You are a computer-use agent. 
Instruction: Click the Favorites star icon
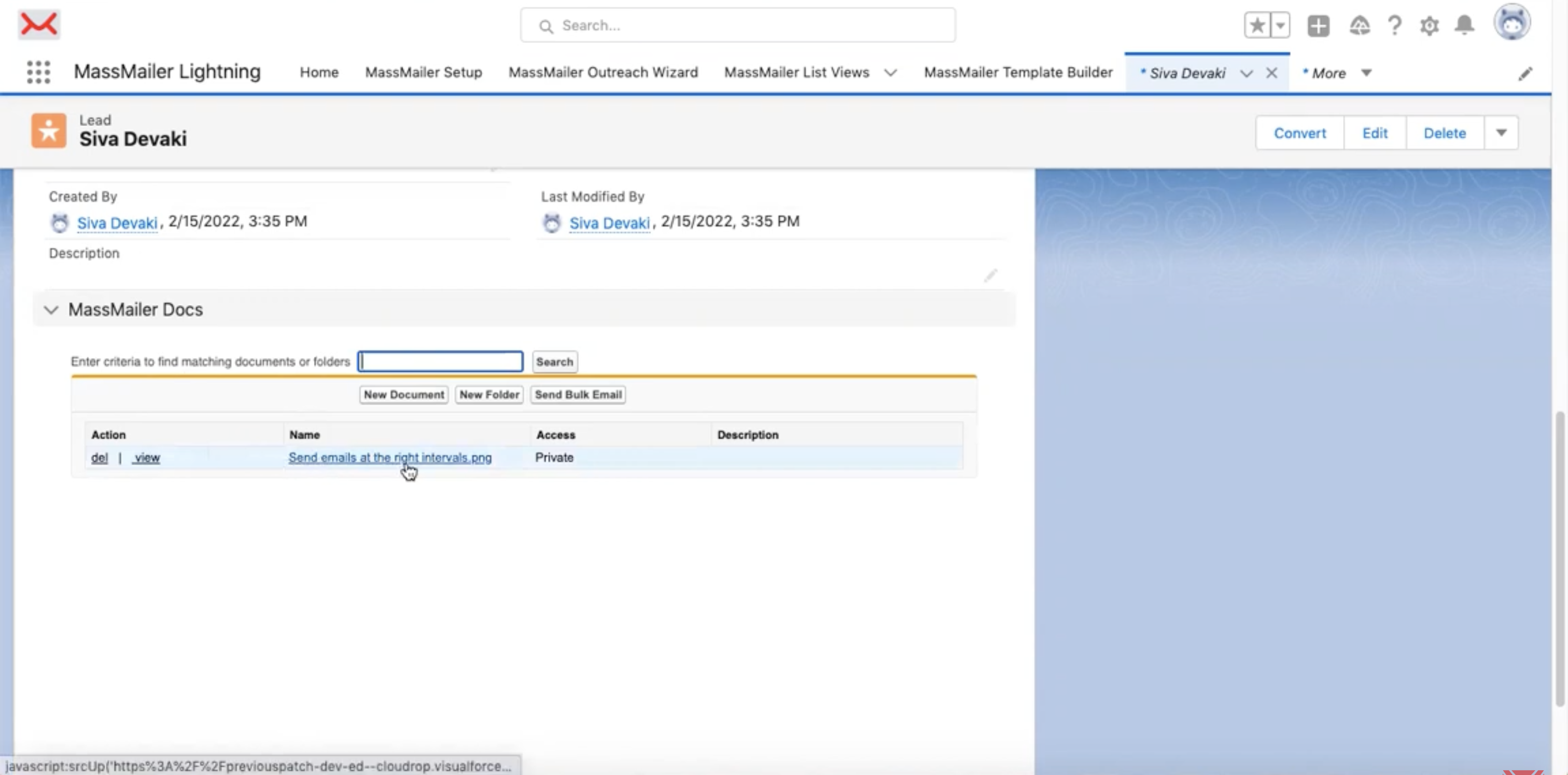click(1256, 25)
